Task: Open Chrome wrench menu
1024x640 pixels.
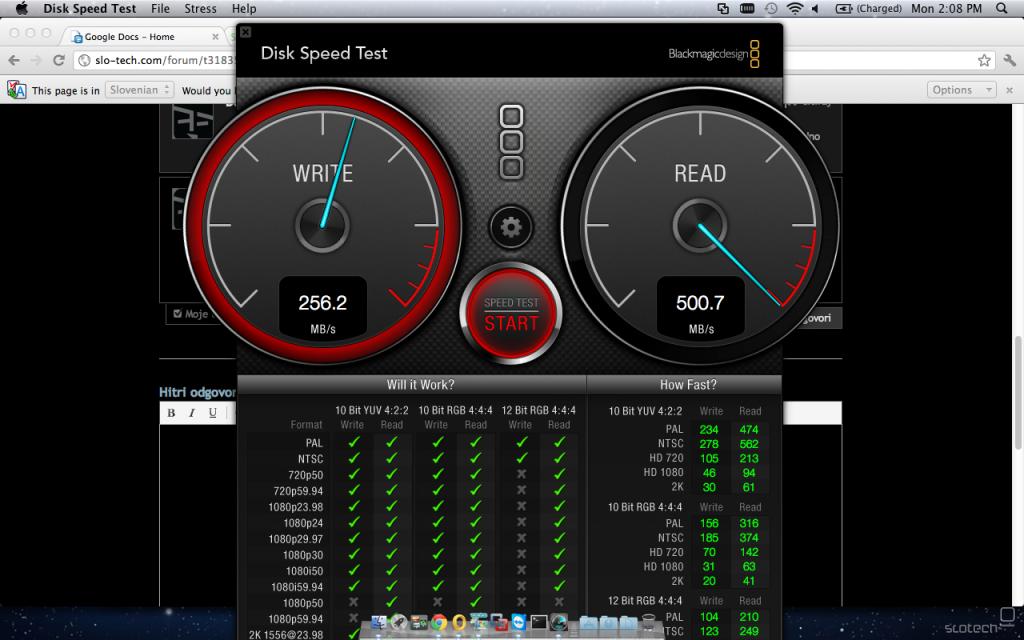Action: pos(1010,61)
